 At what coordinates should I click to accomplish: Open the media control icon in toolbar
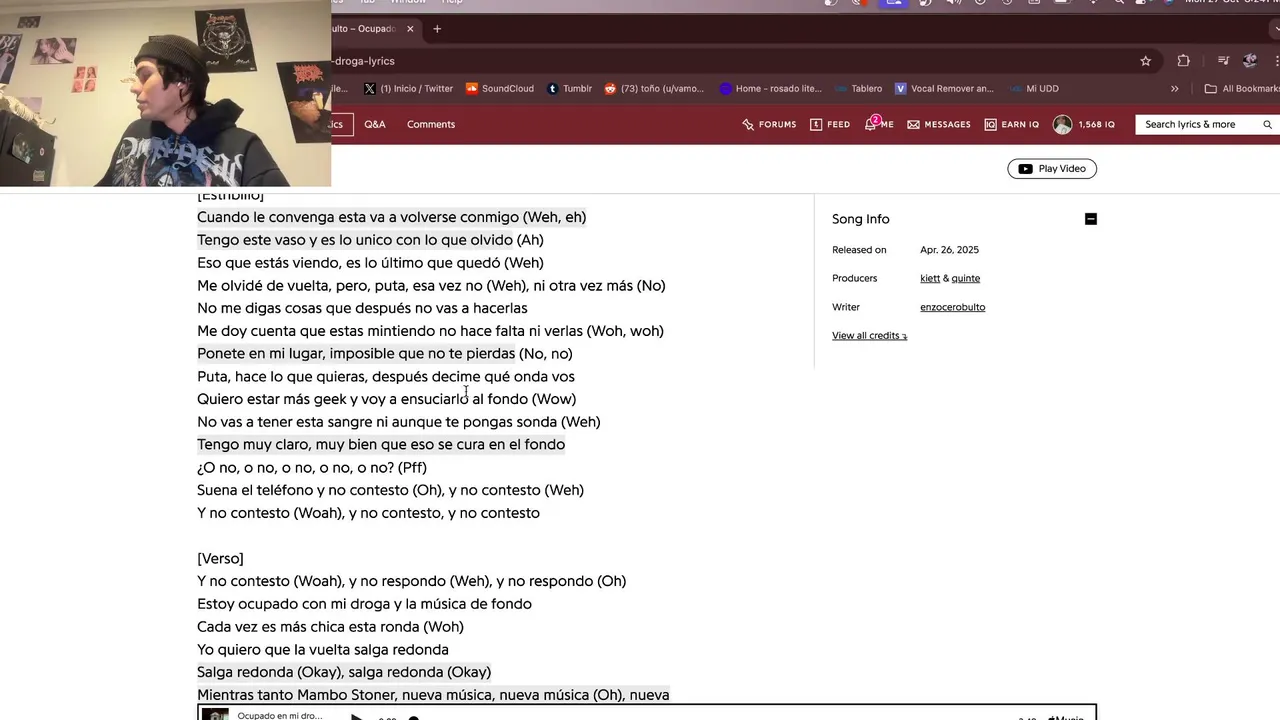1223,61
